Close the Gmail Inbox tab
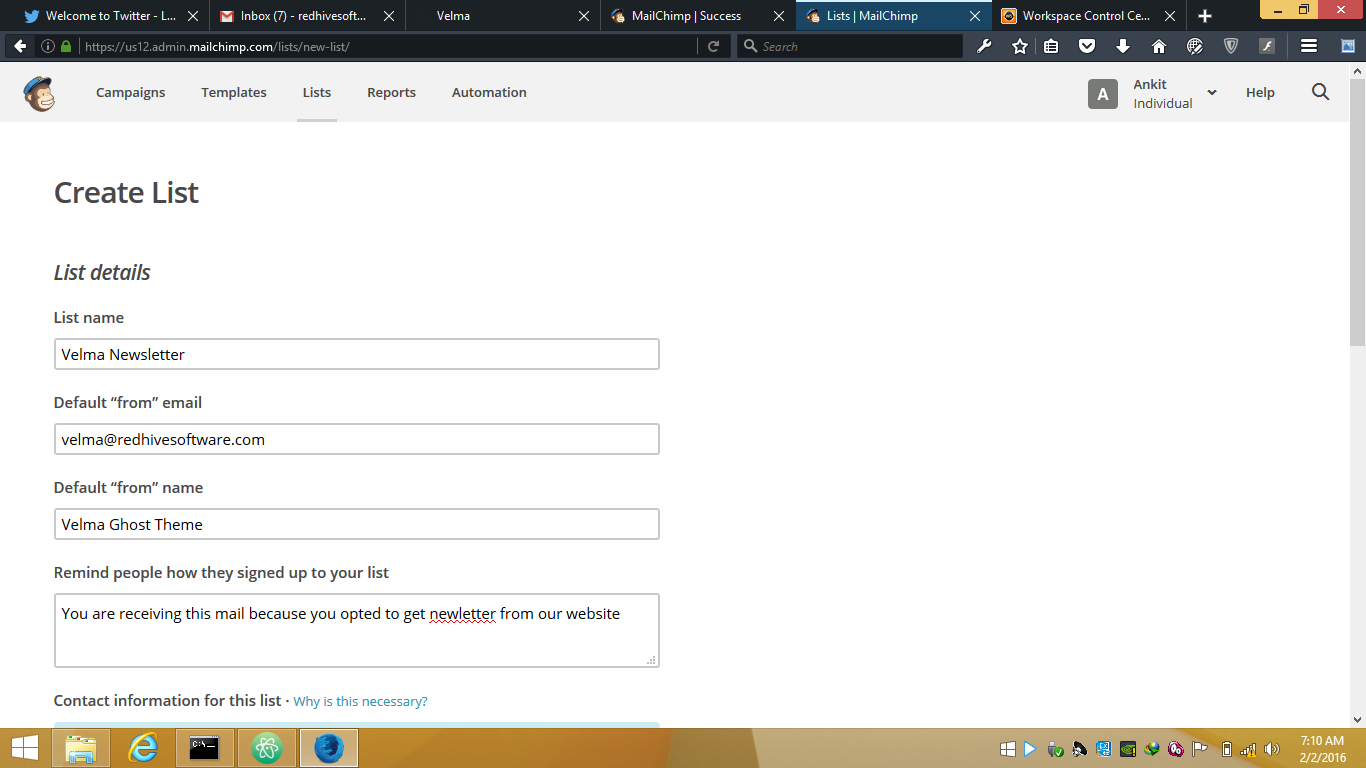 pyautogui.click(x=389, y=16)
